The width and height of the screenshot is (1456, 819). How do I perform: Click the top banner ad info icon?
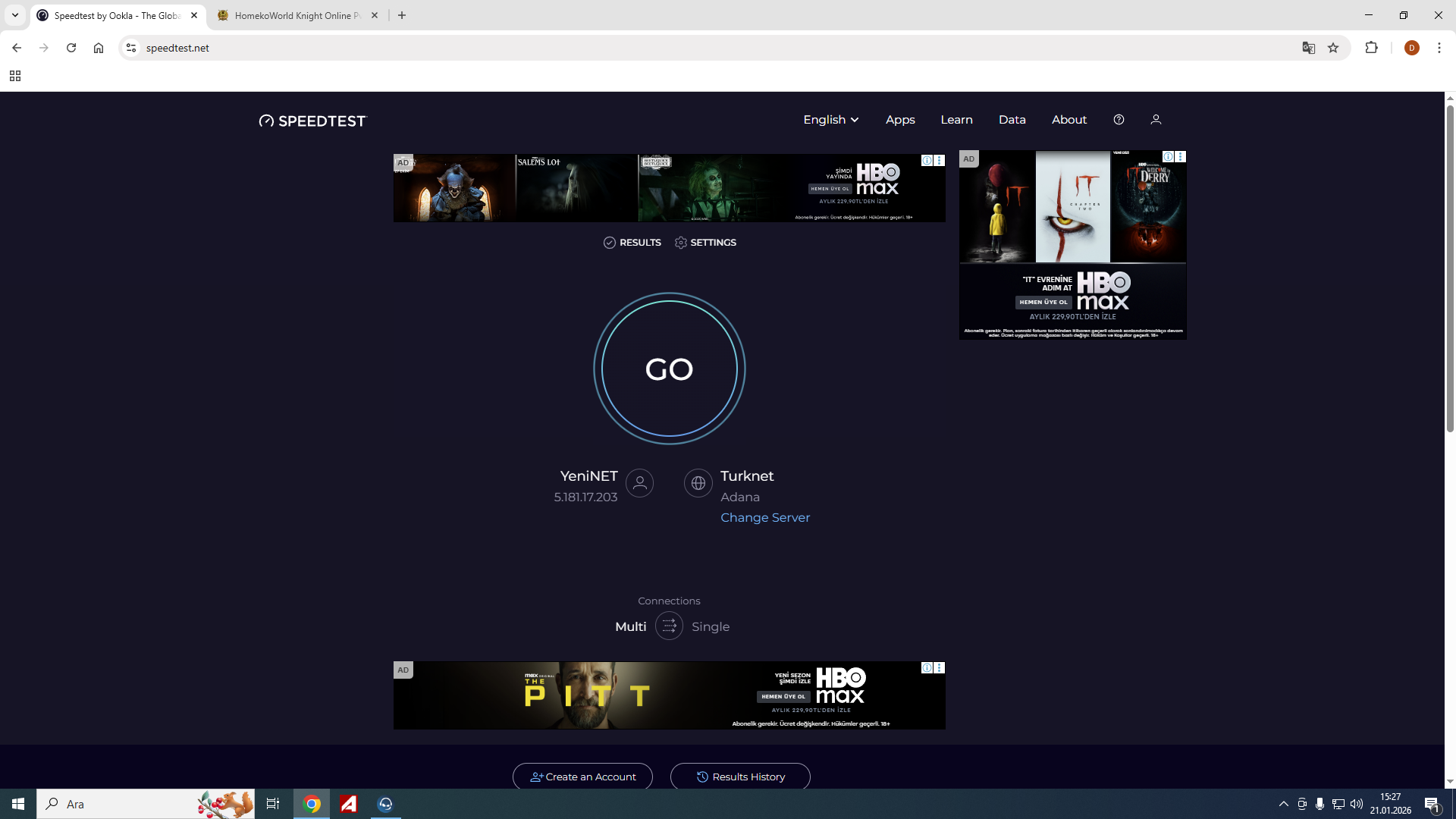[927, 161]
